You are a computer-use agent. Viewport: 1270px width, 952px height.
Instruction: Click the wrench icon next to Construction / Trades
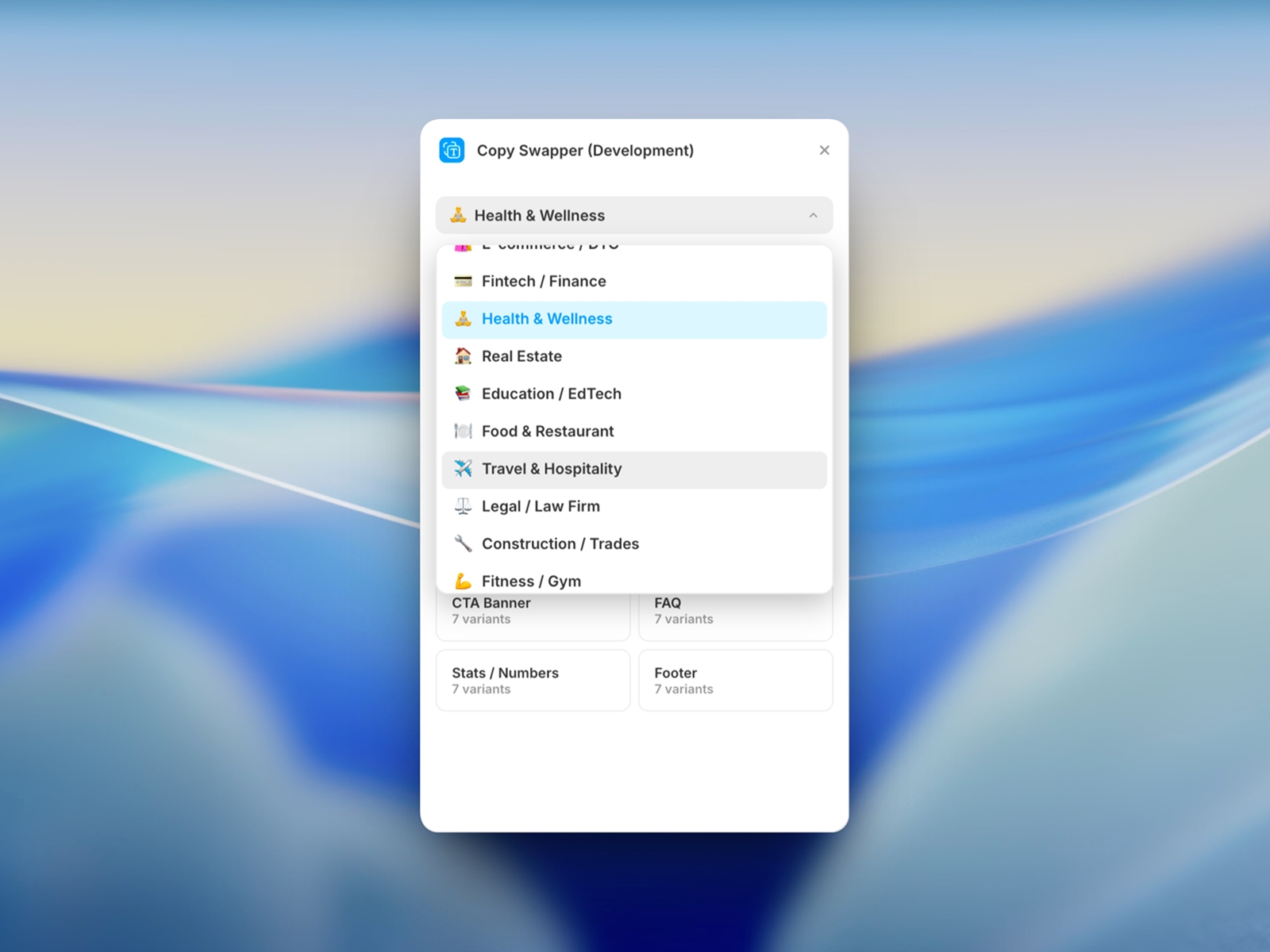coord(464,543)
